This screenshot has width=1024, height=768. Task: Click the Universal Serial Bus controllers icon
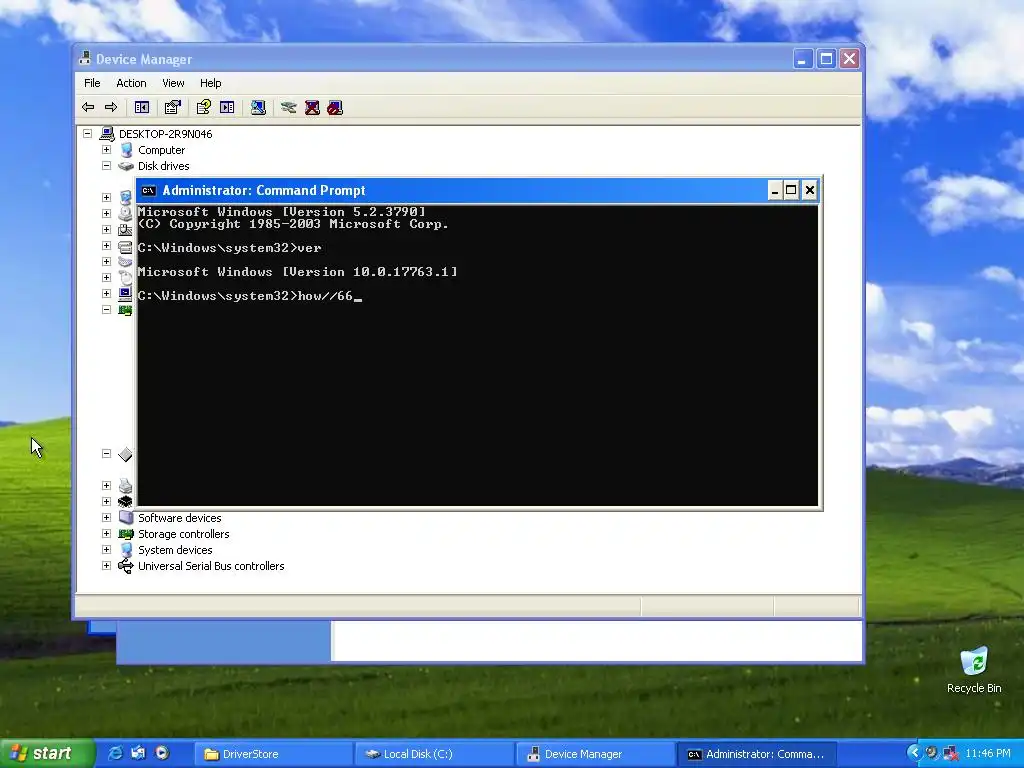(125, 566)
